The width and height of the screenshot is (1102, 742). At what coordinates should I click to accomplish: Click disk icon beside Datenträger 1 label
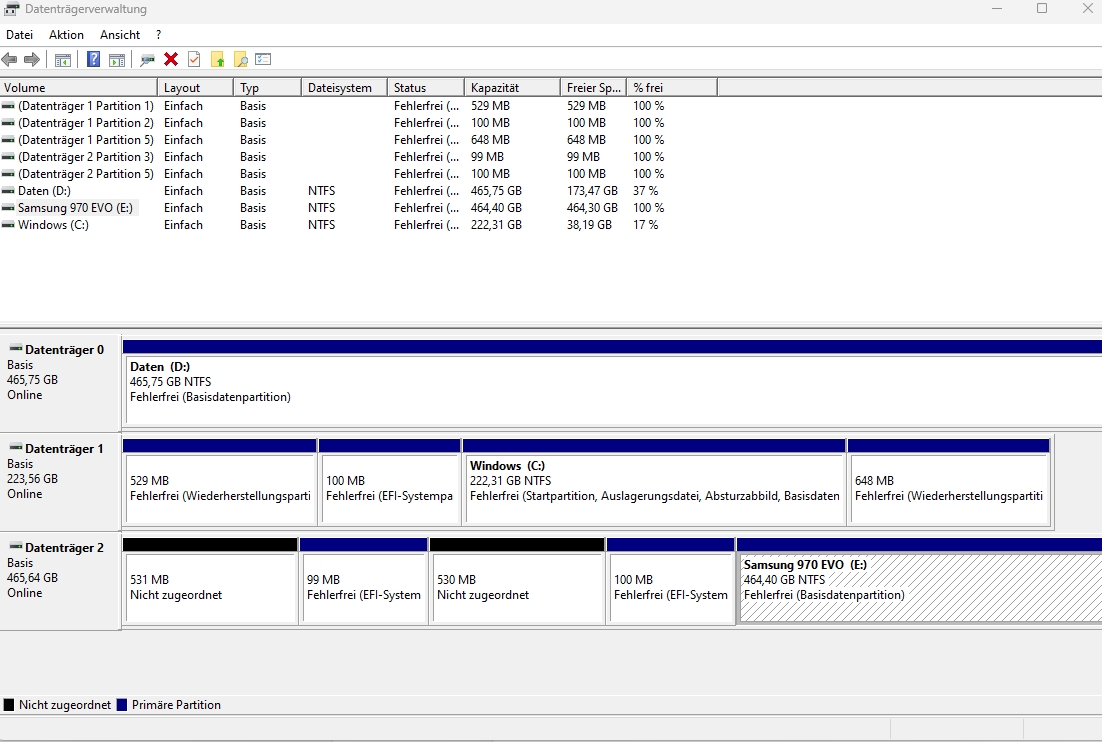[x=15, y=448]
